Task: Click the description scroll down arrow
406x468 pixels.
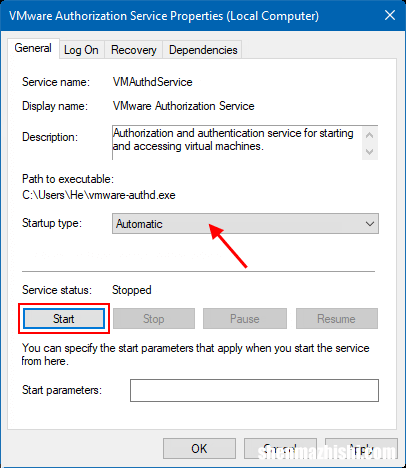Action: coord(369,152)
